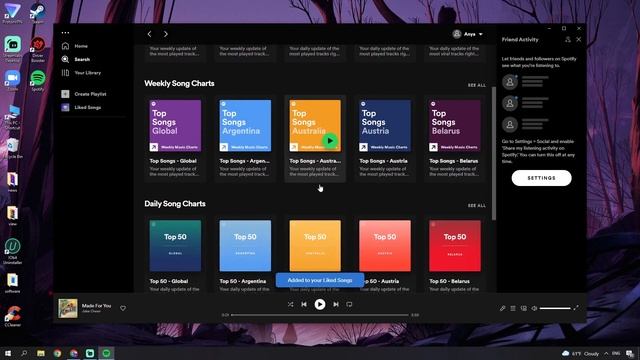Open the Zoom desktop shortcut
This screenshot has height=360, width=640.
pos(13,81)
